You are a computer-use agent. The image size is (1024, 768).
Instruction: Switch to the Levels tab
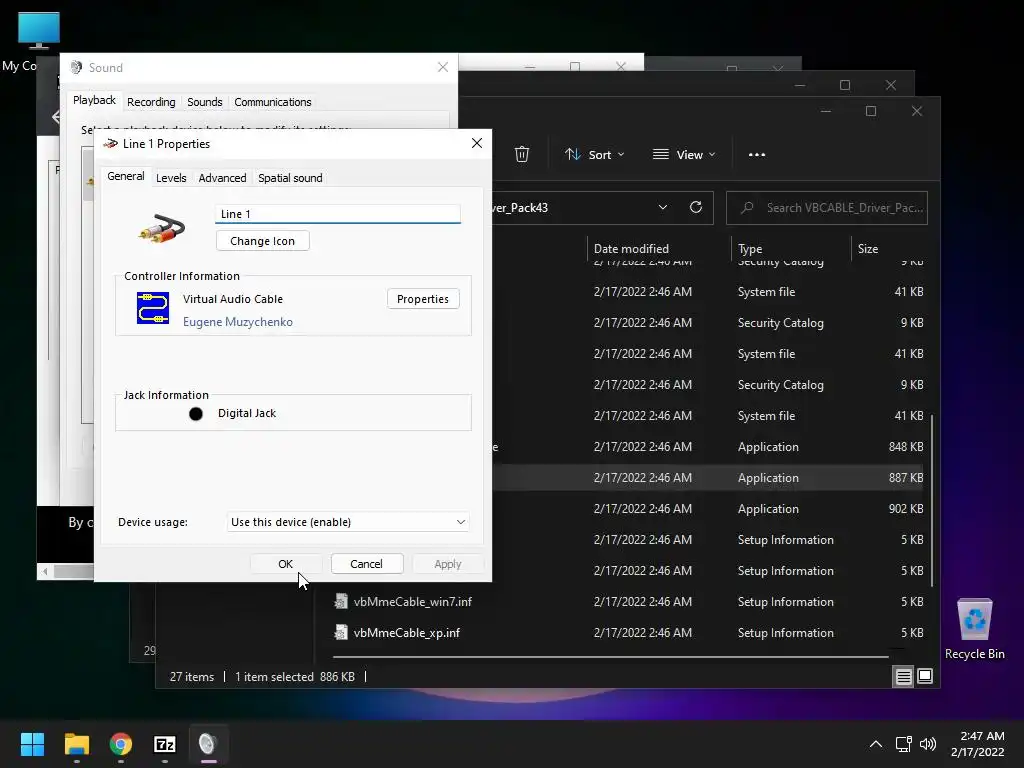(x=171, y=178)
